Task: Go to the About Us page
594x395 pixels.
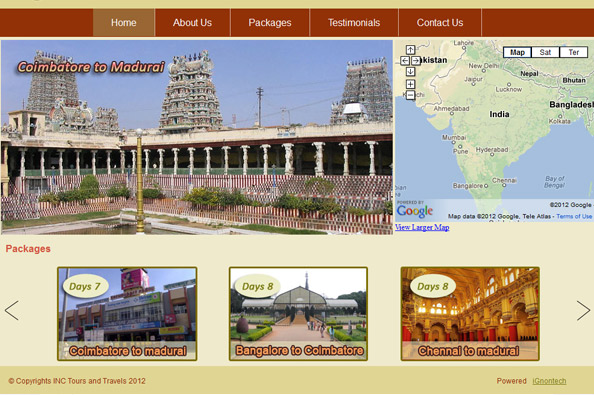Action: (x=192, y=23)
